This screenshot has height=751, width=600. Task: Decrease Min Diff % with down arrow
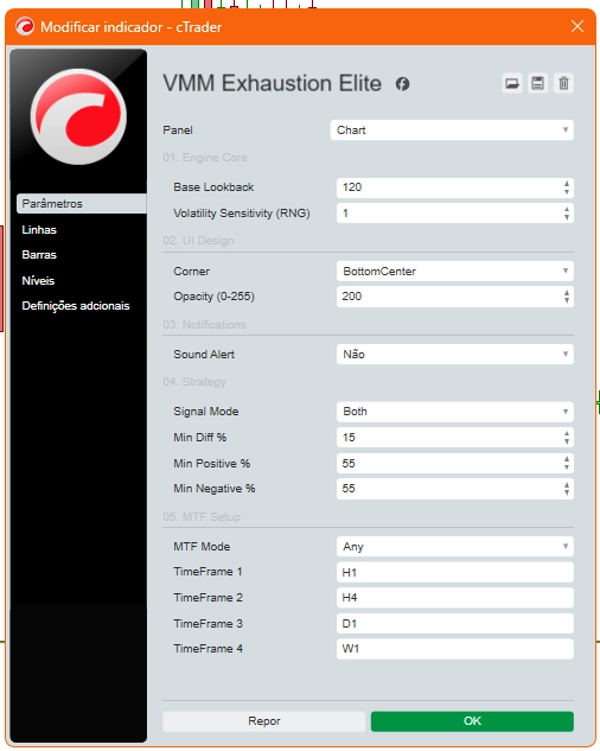(566, 442)
